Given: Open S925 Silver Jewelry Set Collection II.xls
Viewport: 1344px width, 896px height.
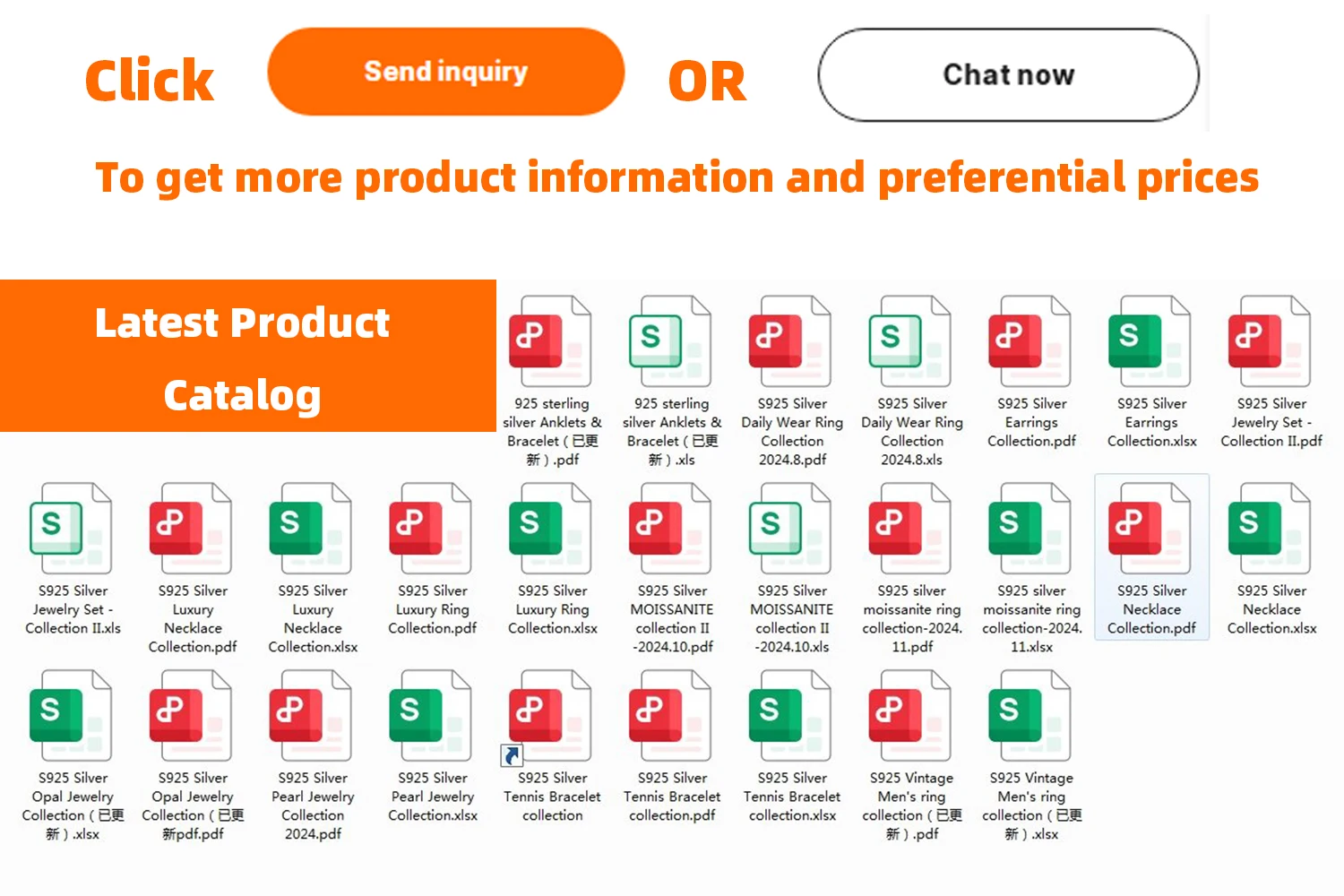Looking at the screenshot, I should 71,530.
